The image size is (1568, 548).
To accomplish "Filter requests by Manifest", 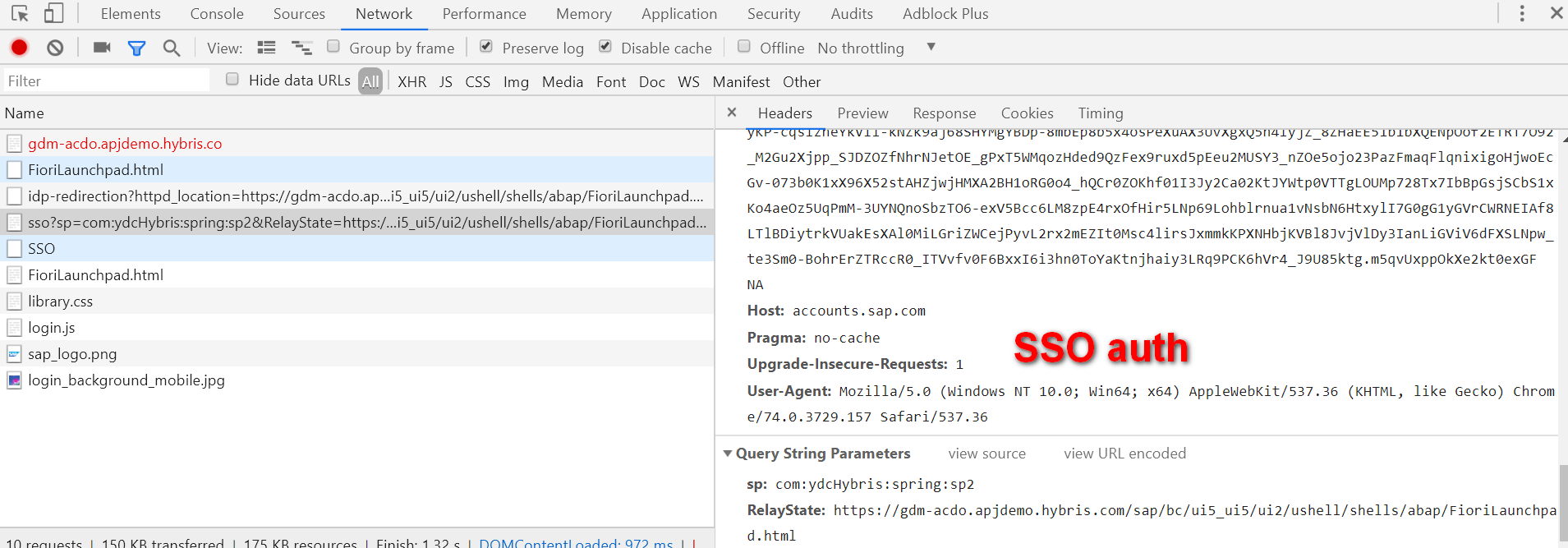I will [x=741, y=82].
